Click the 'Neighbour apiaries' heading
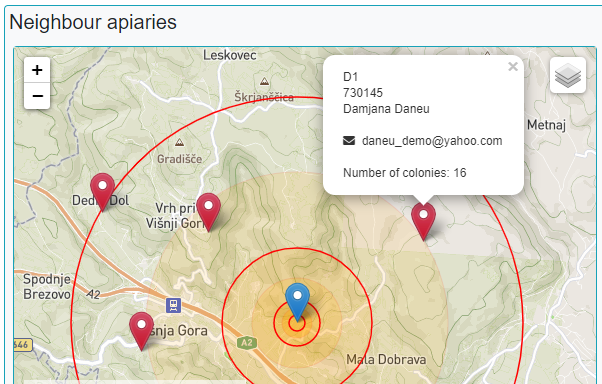 point(93,22)
